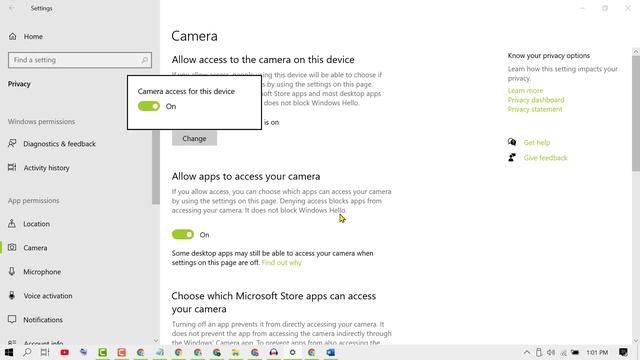Open Task View from the taskbar
Viewport: 640px width, 360px height.
pos(45,352)
